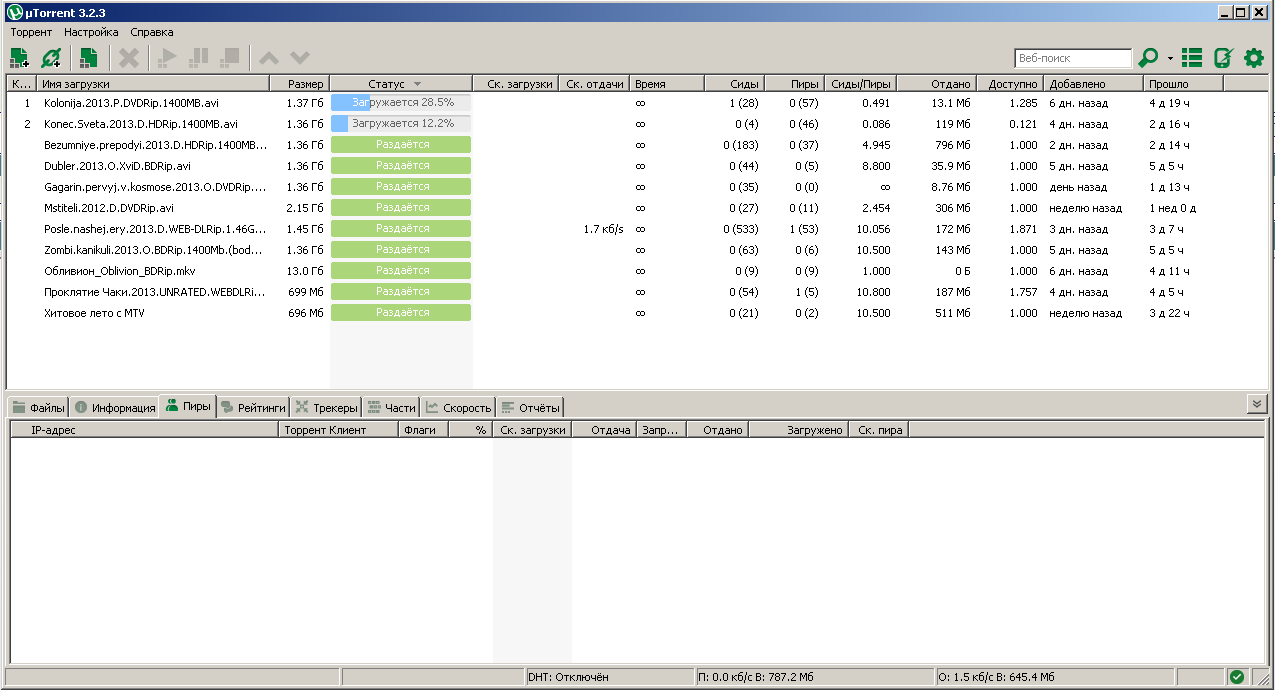This screenshot has height=690, width=1275.
Task: Click the Статус column sort arrow
Action: click(x=417, y=84)
